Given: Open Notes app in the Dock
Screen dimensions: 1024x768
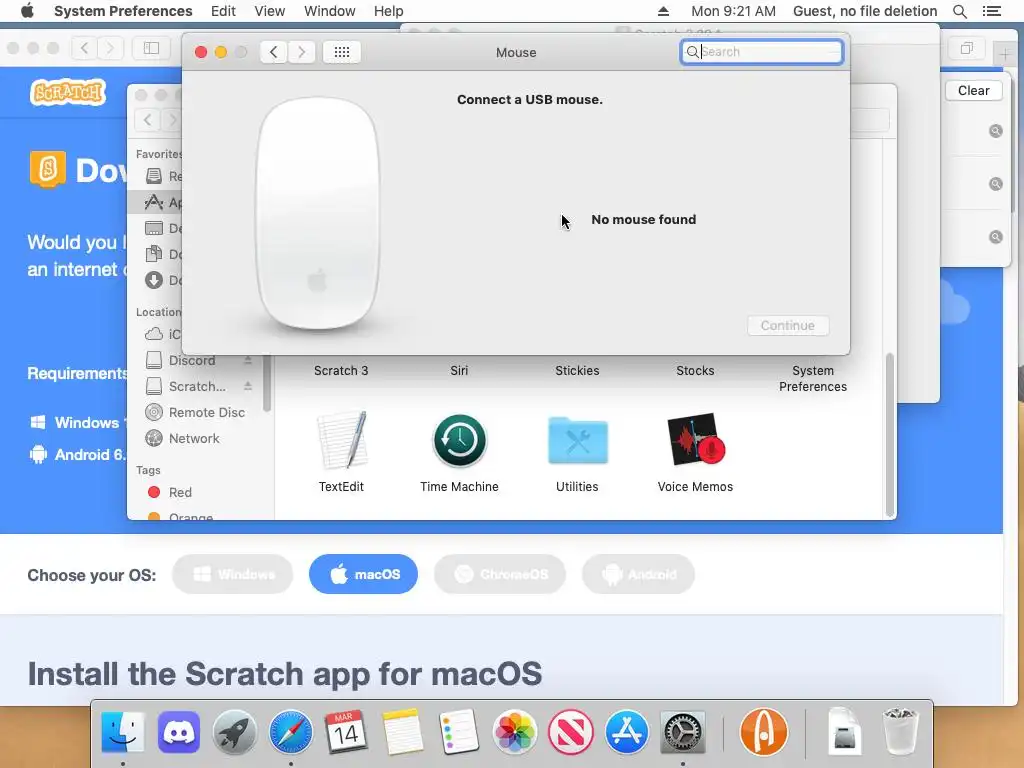Looking at the screenshot, I should [402, 731].
